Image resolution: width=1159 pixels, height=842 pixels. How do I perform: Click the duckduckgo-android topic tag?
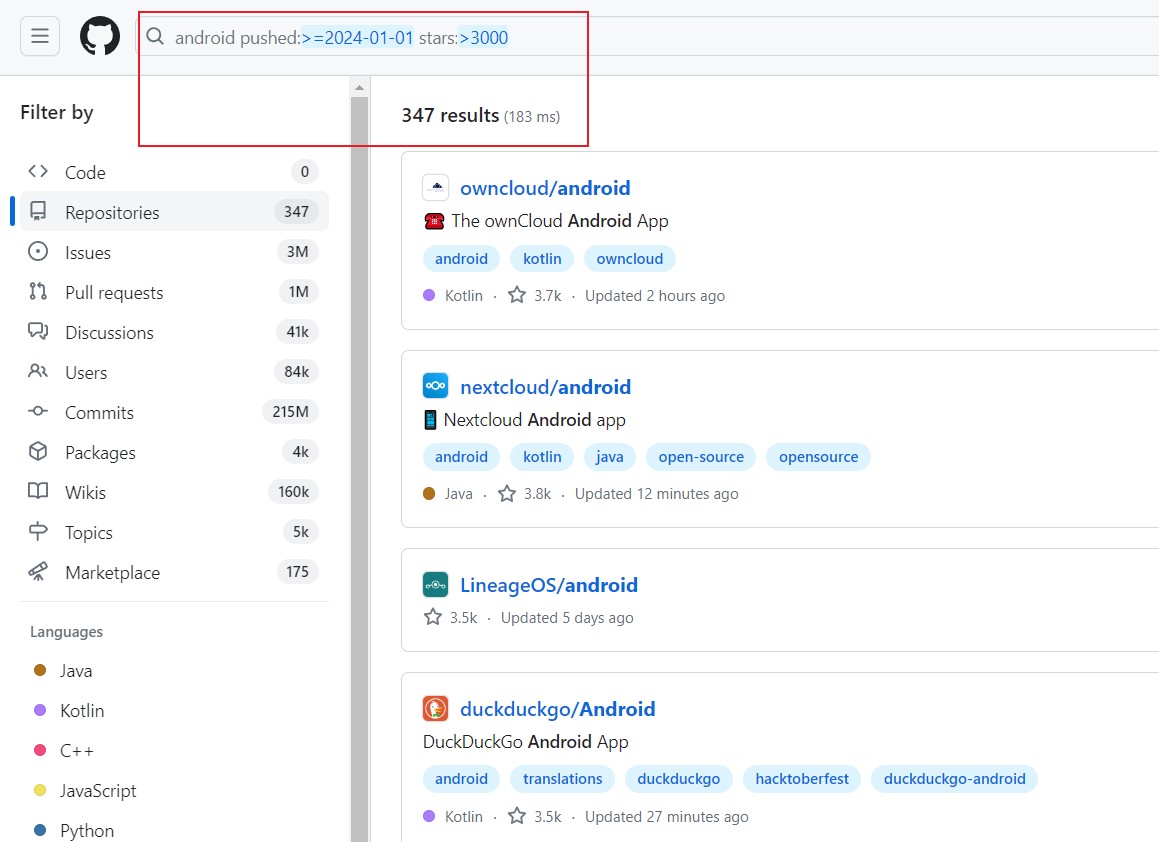[954, 779]
